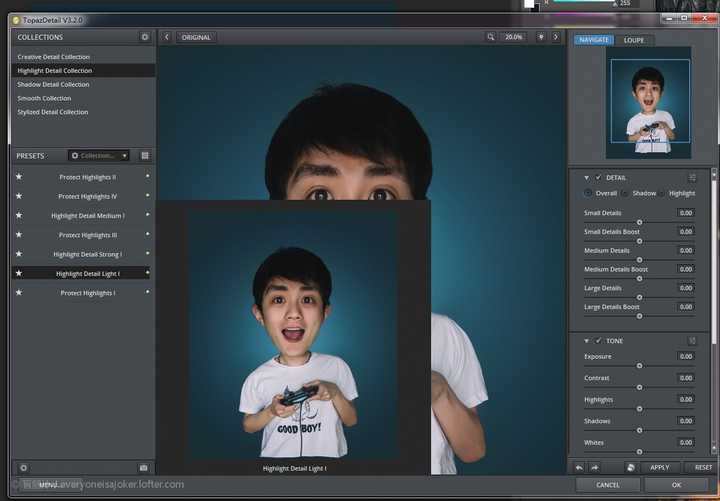Click next arrow right of light bulb
The height and width of the screenshot is (501, 720).
click(x=556, y=37)
